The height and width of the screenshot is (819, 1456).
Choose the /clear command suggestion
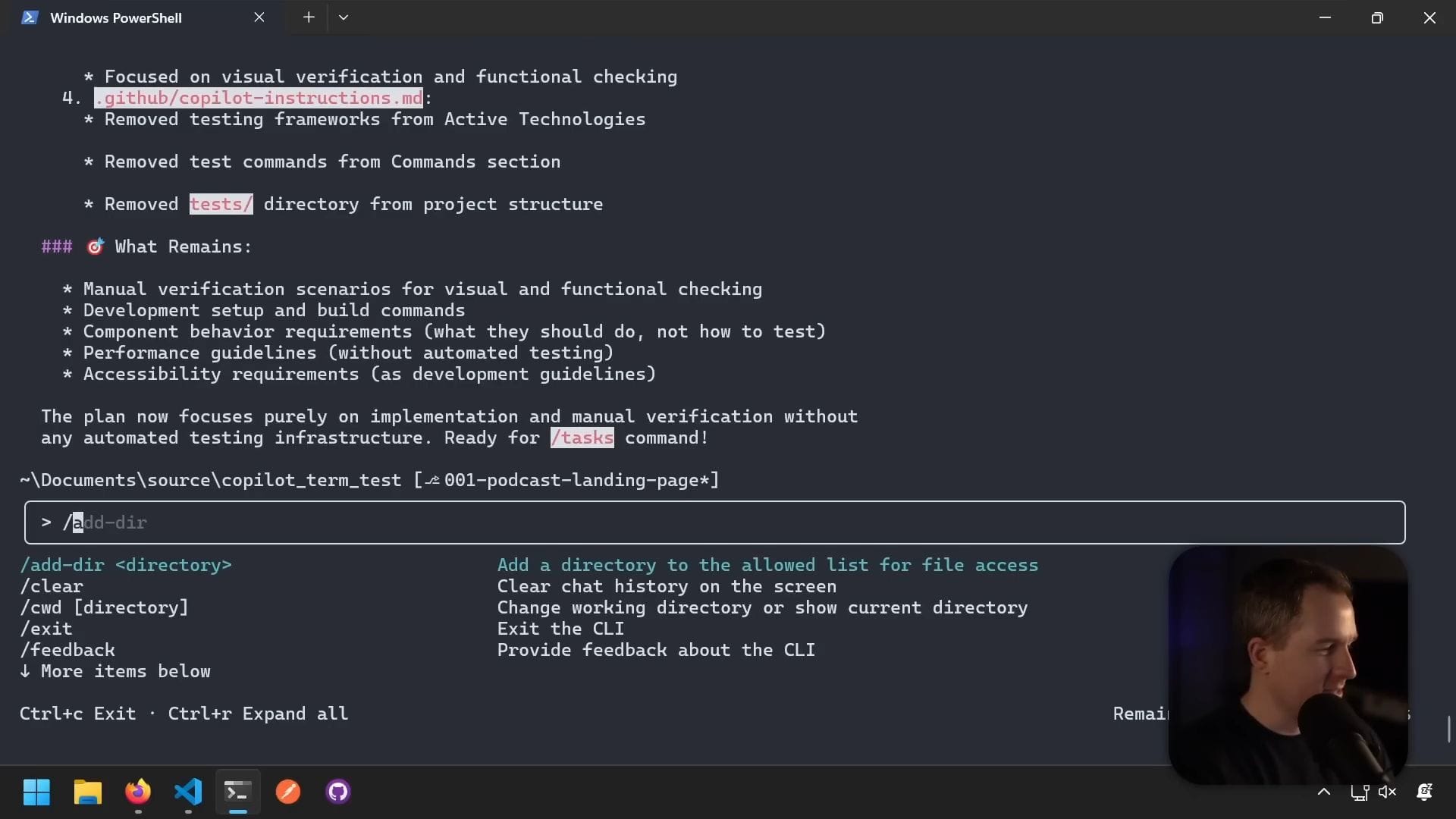tap(52, 586)
